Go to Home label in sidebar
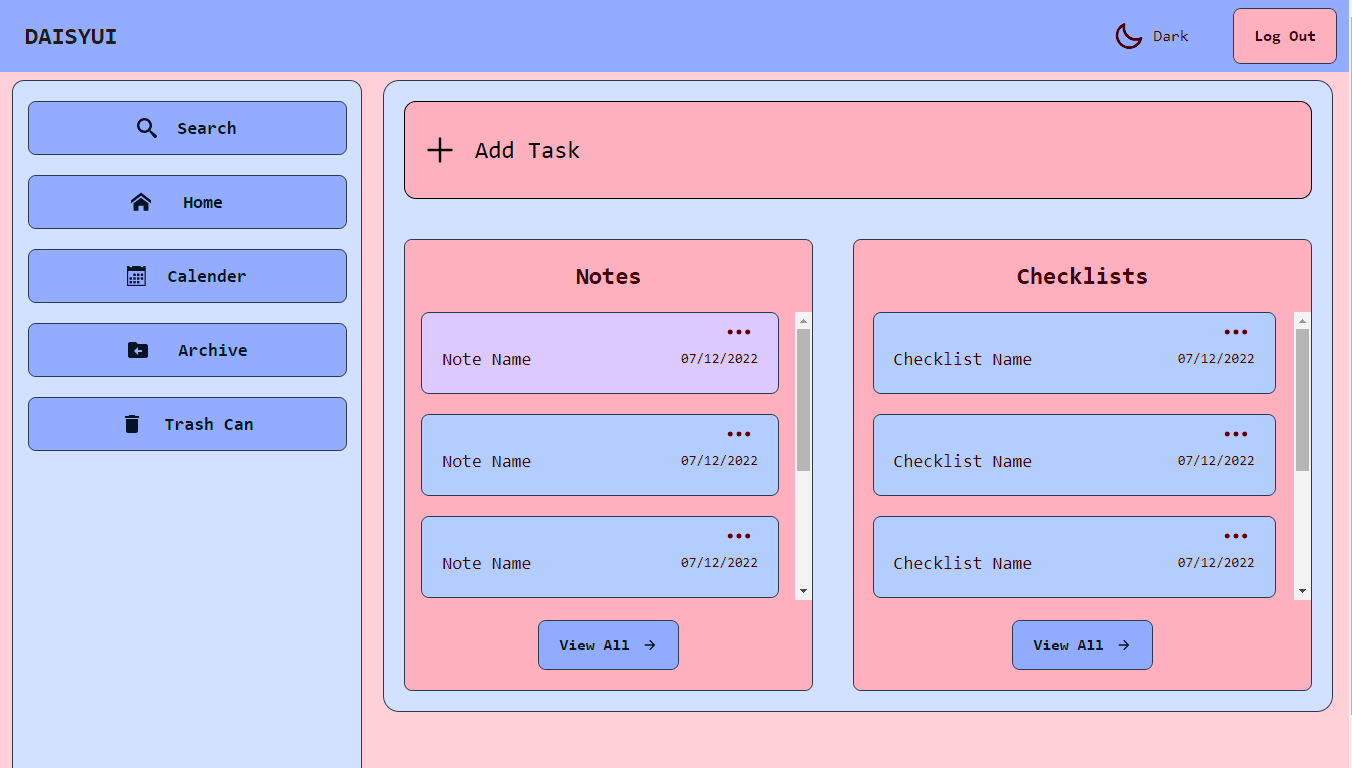Image resolution: width=1352 pixels, height=768 pixels. coord(203,202)
